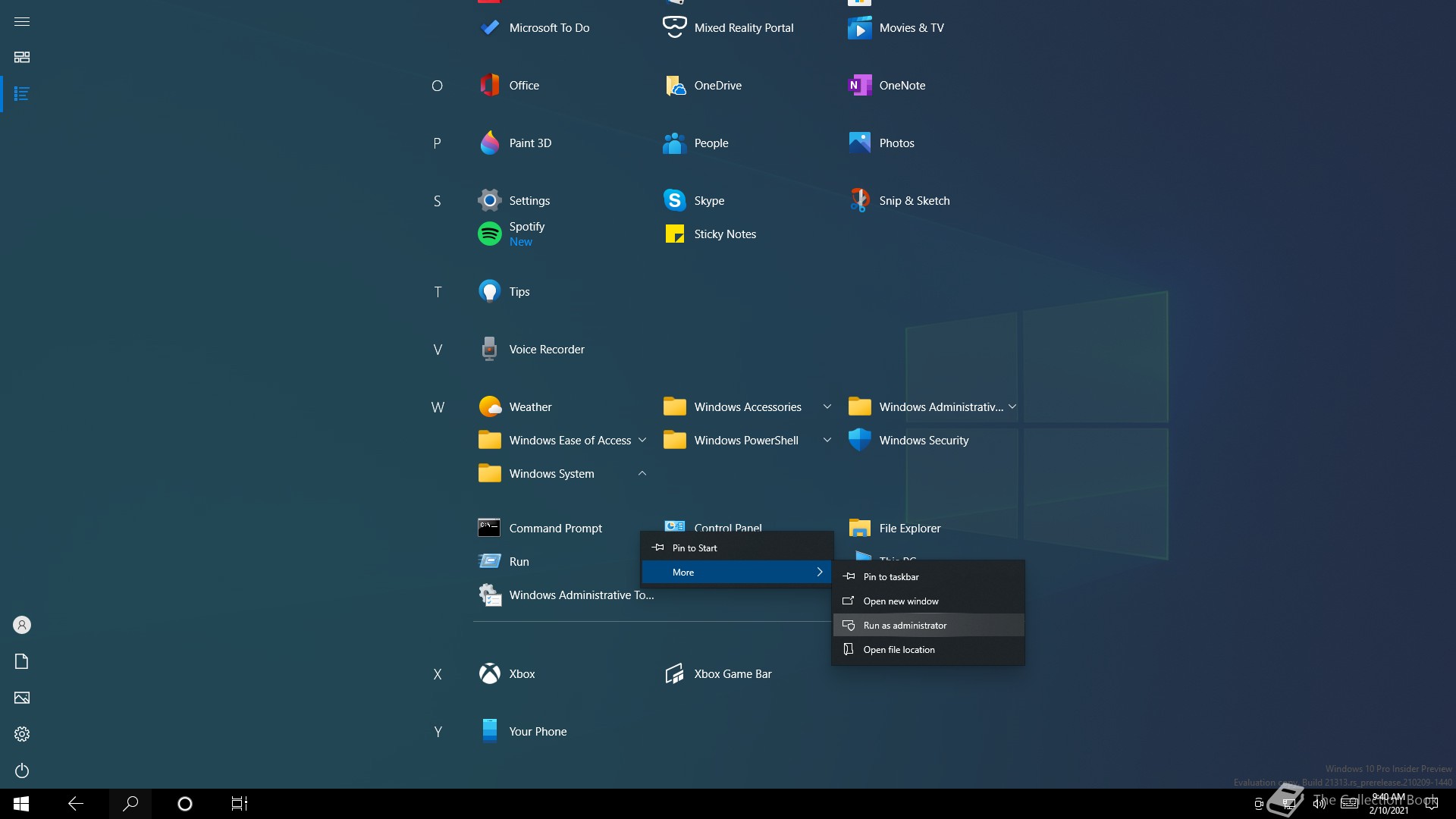This screenshot has width=1456, height=819.
Task: Launch Voice Recorder icon
Action: 490,350
